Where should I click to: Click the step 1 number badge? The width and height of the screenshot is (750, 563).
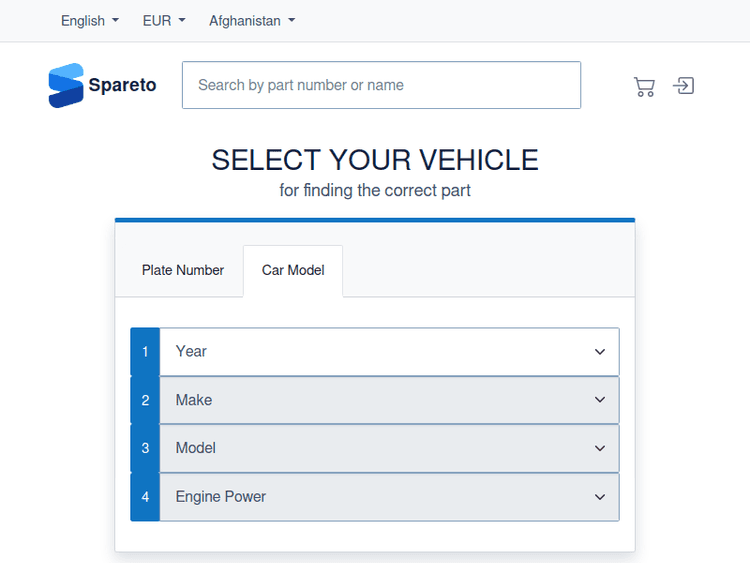click(x=145, y=352)
